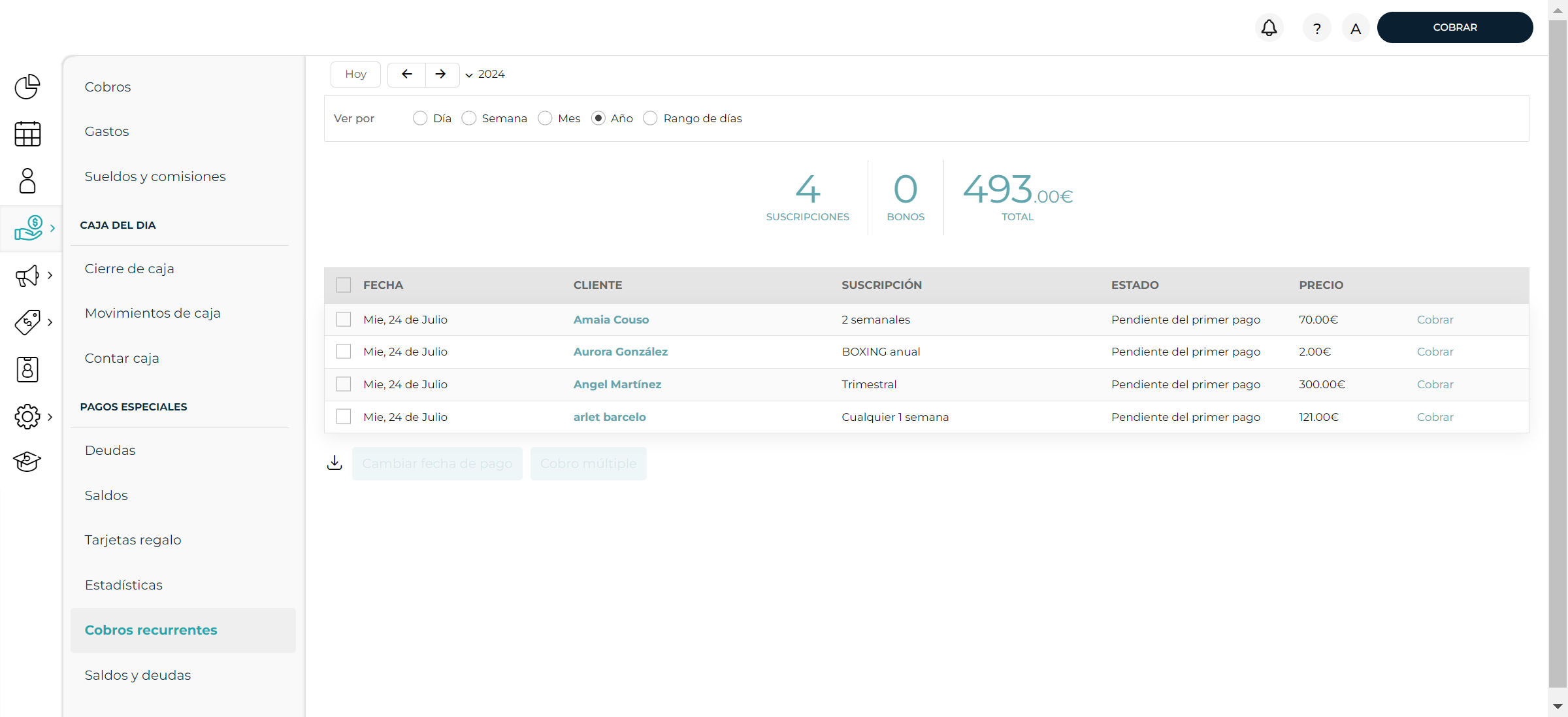Click Cobrar for Cualquier 1 semana row

tap(1435, 417)
